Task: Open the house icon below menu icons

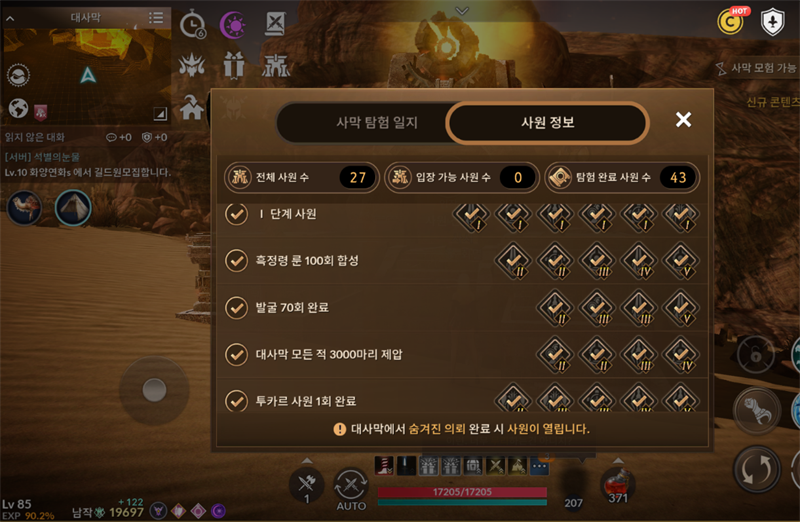Action: click(192, 107)
